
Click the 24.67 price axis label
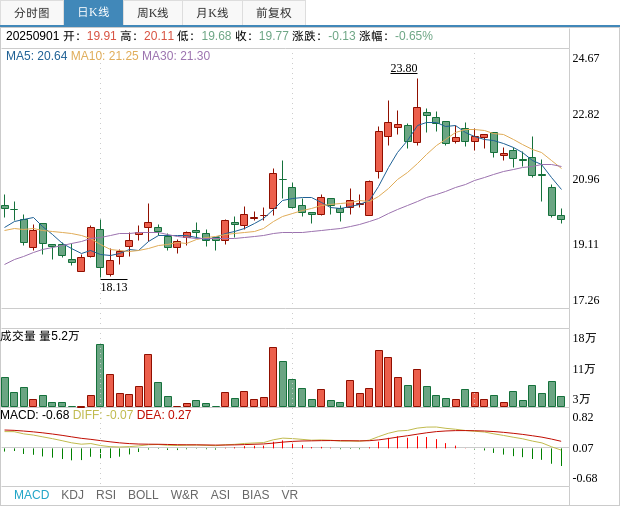586,58
